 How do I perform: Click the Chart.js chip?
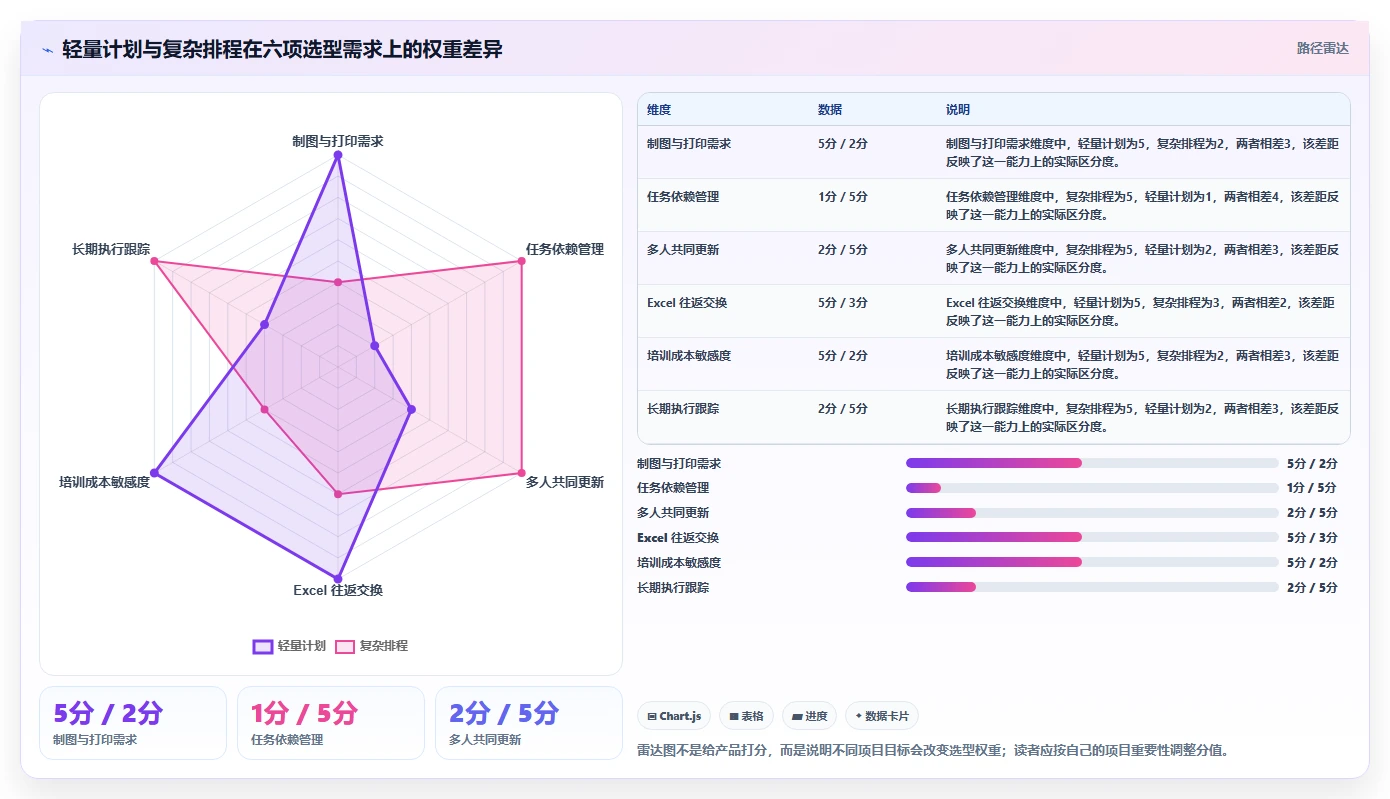(674, 716)
